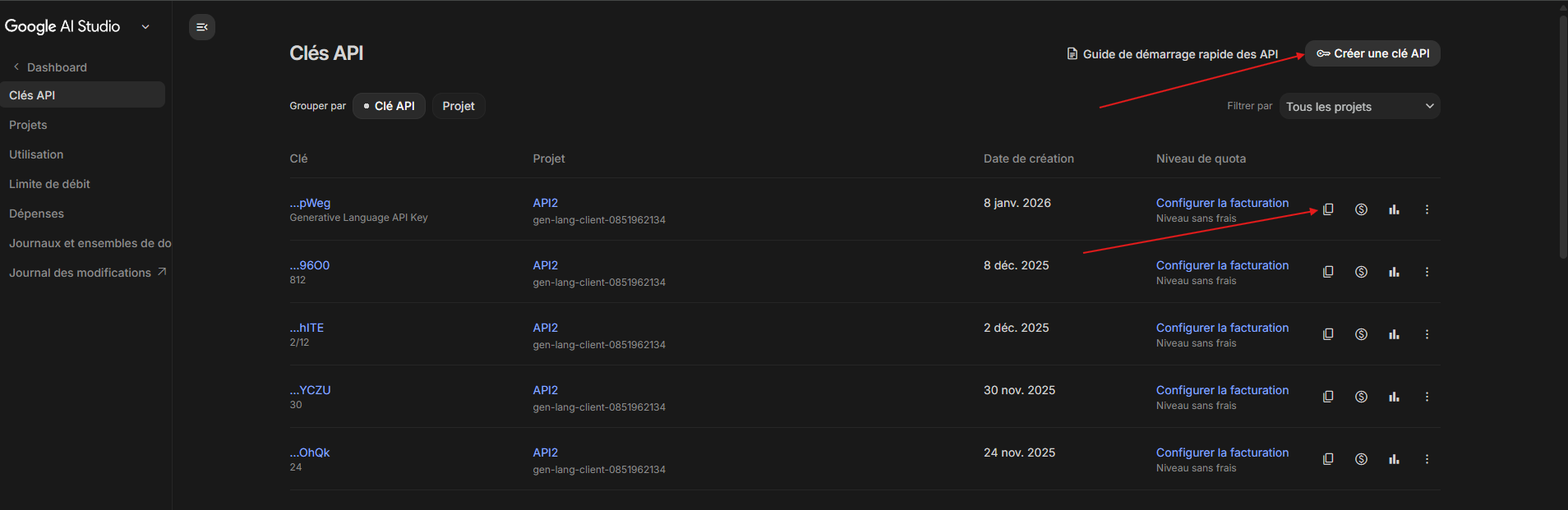Image resolution: width=1568 pixels, height=510 pixels.
Task: Go back to Dashboard
Action: pos(49,67)
